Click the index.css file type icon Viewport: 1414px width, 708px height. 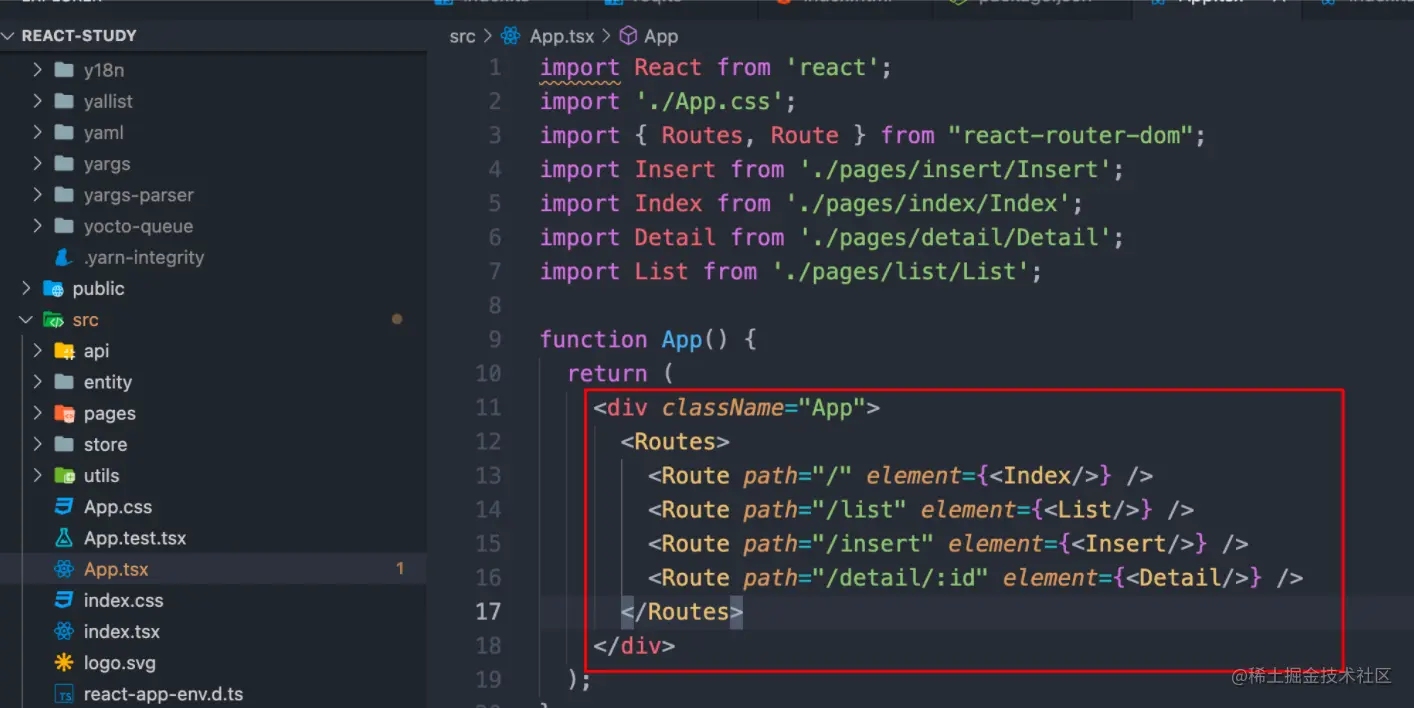click(64, 600)
